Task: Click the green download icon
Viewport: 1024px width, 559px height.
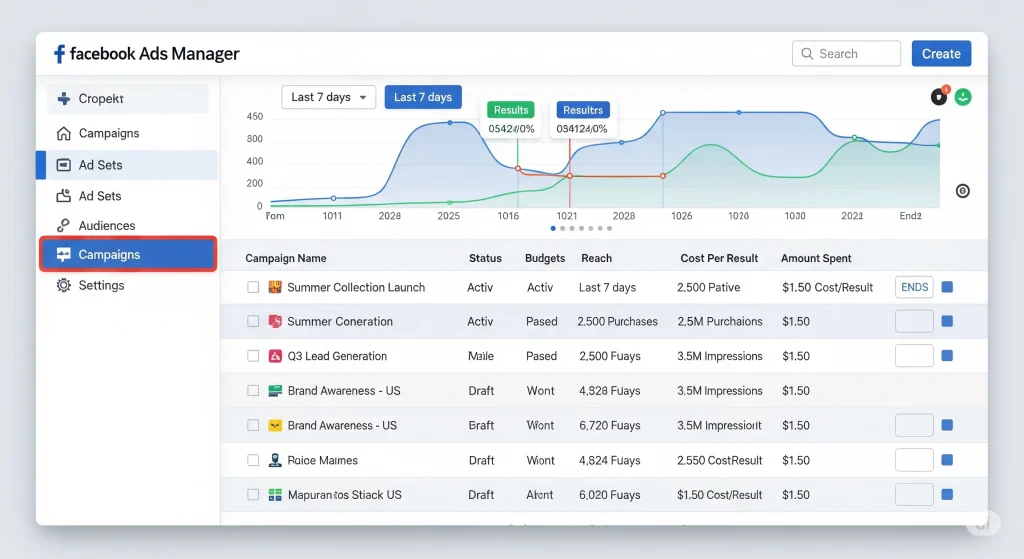Action: [963, 97]
